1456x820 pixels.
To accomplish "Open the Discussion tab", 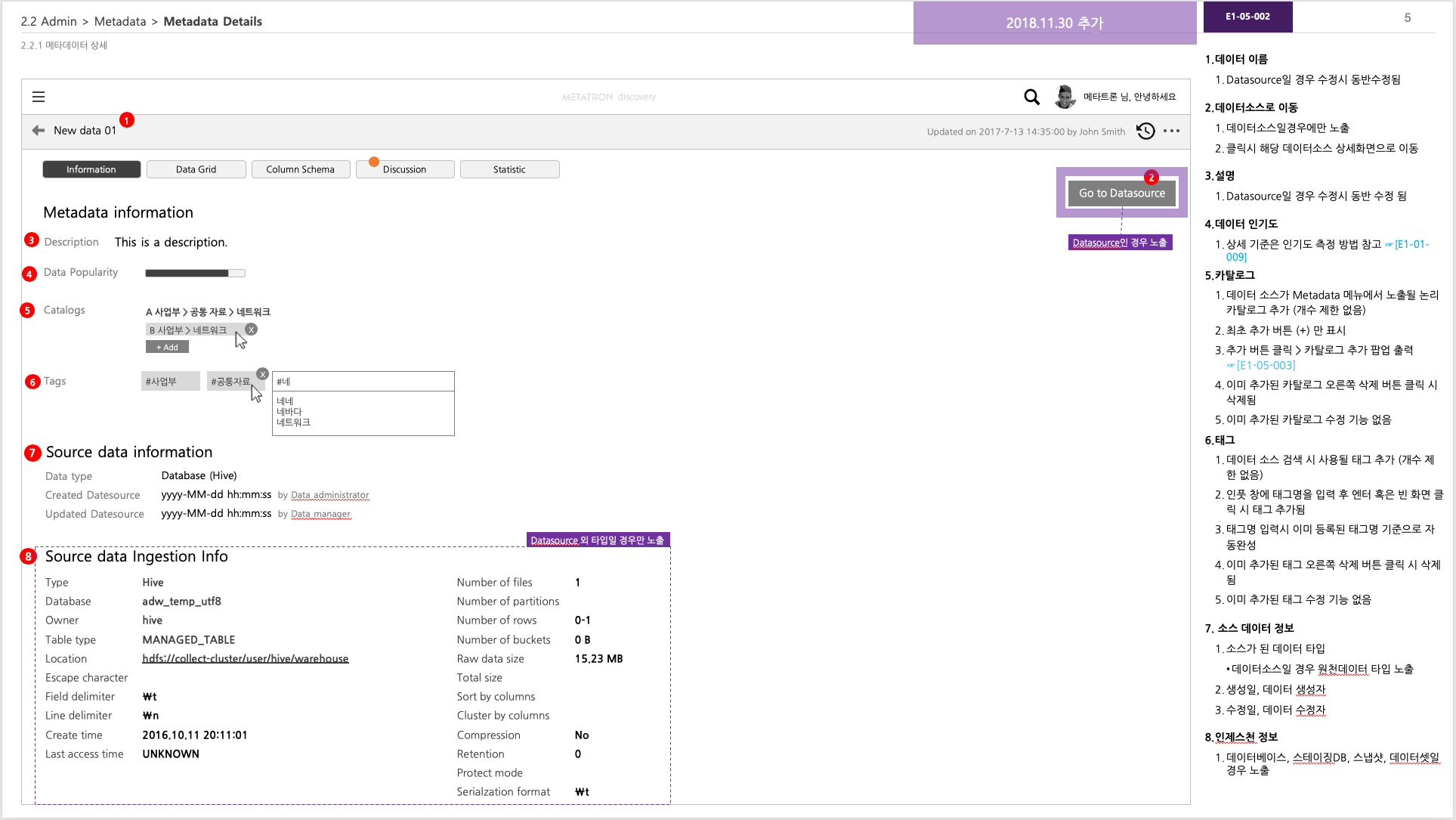I will pyautogui.click(x=405, y=169).
